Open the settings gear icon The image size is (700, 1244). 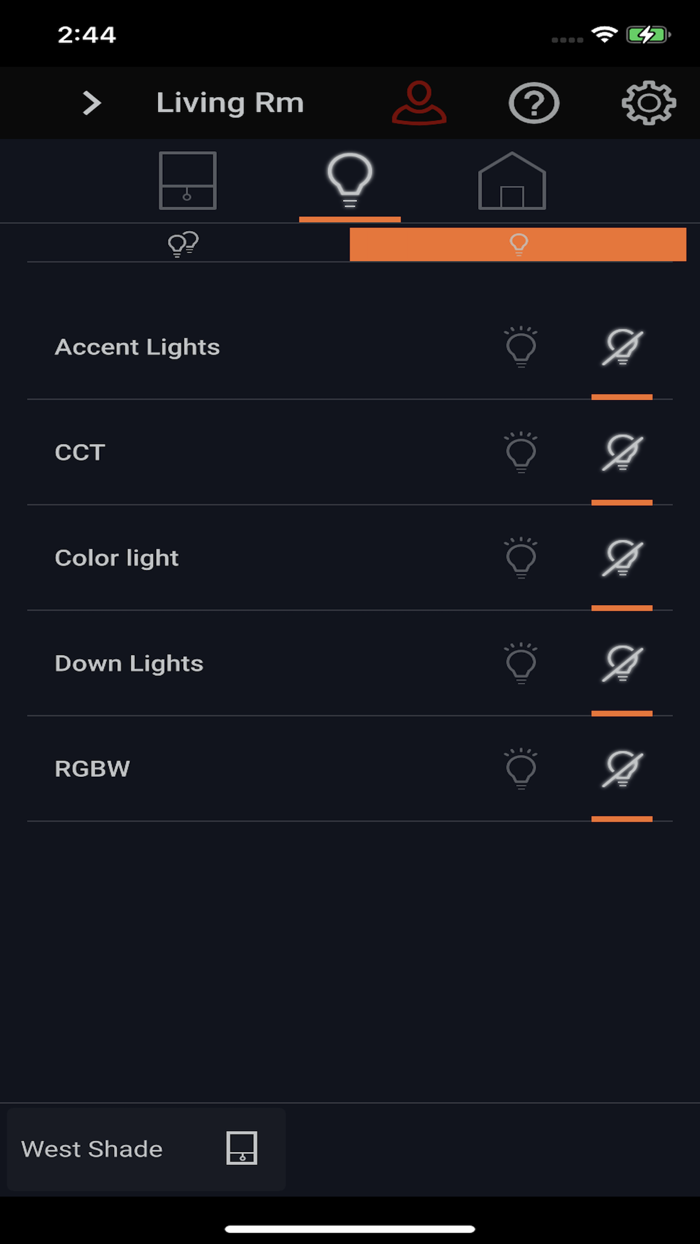coord(648,102)
